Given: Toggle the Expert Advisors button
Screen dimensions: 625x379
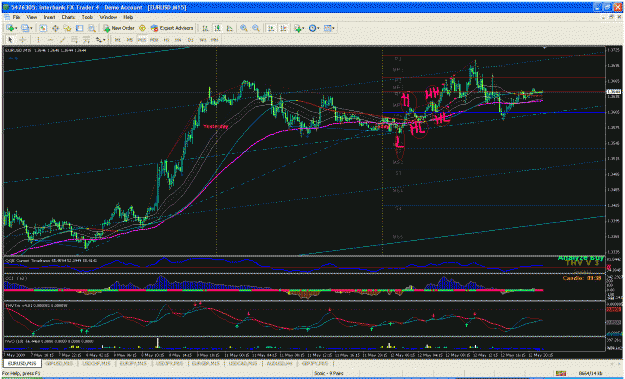Looking at the screenshot, I should (172, 28).
